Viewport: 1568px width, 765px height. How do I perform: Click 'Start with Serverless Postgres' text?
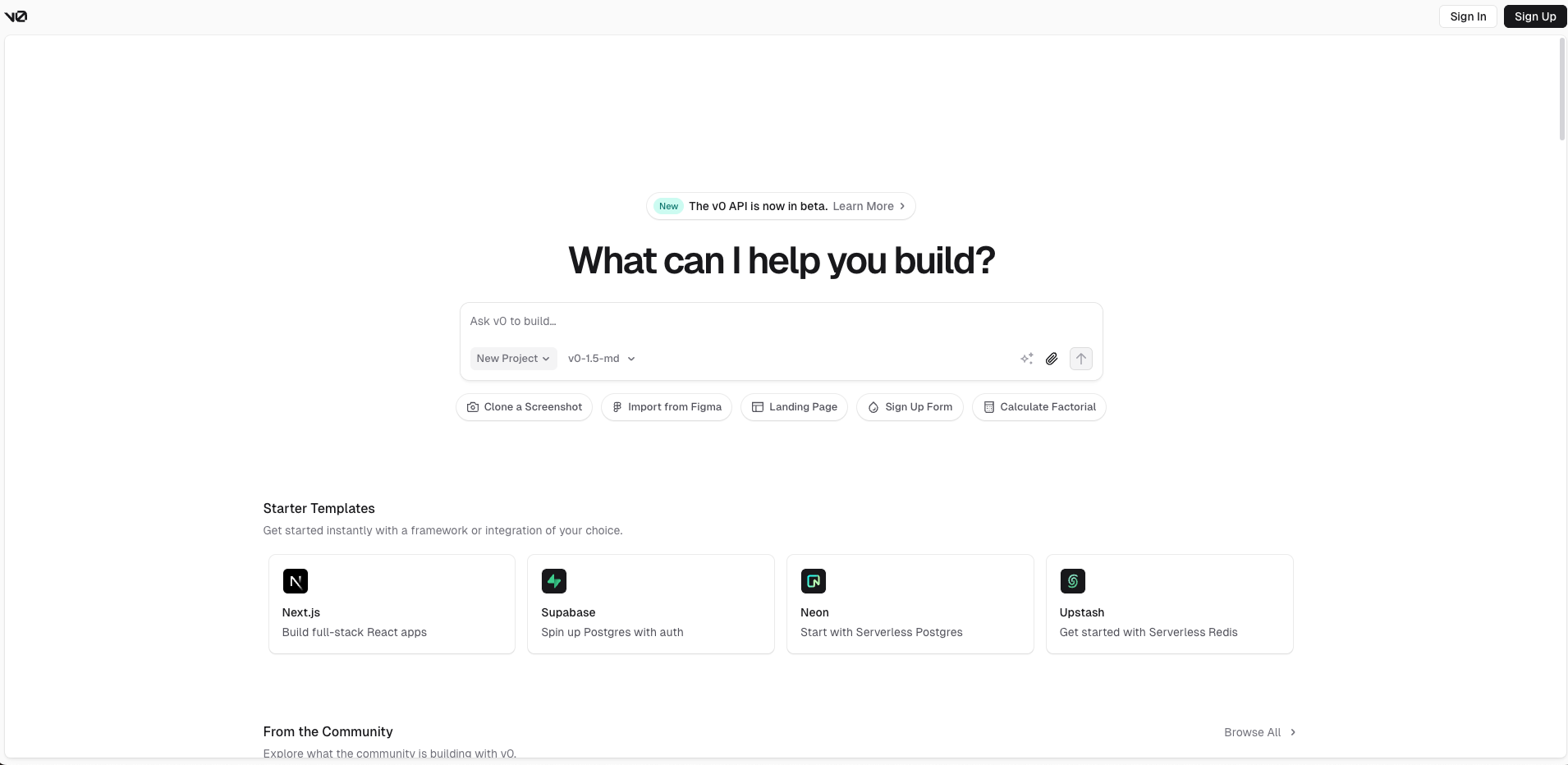pyautogui.click(x=882, y=632)
